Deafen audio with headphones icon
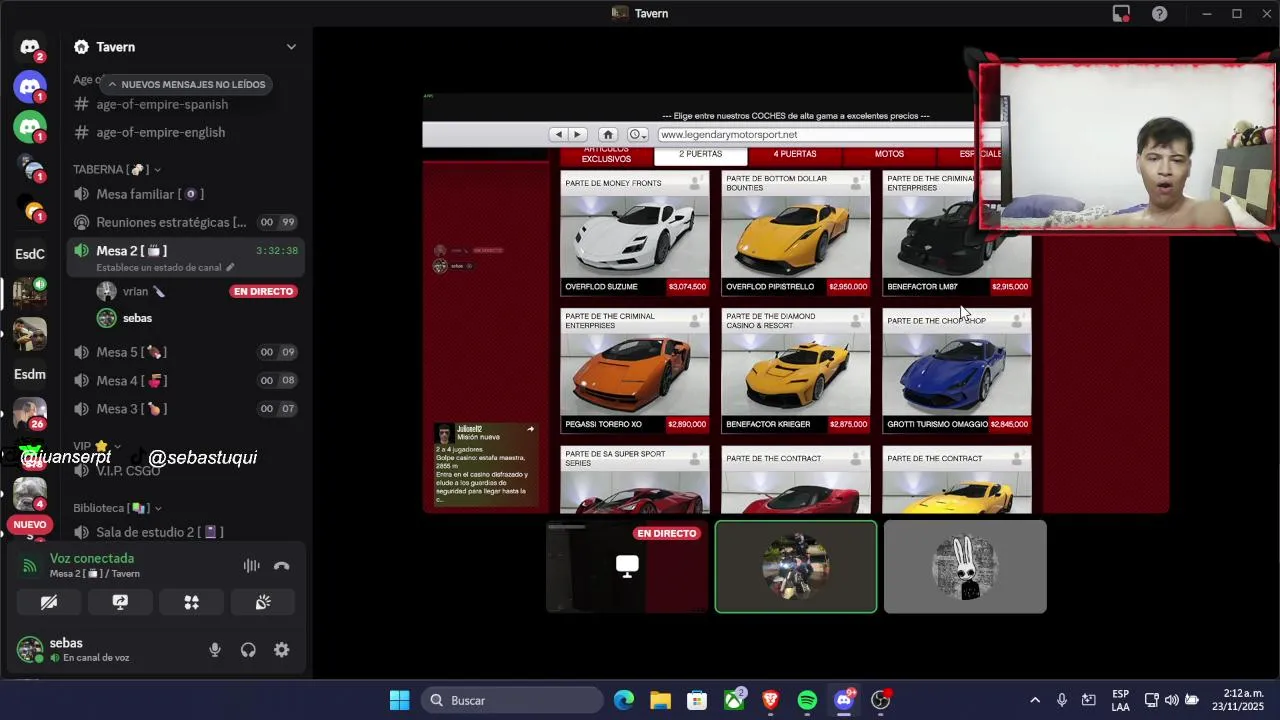This screenshot has width=1280, height=720. [248, 650]
